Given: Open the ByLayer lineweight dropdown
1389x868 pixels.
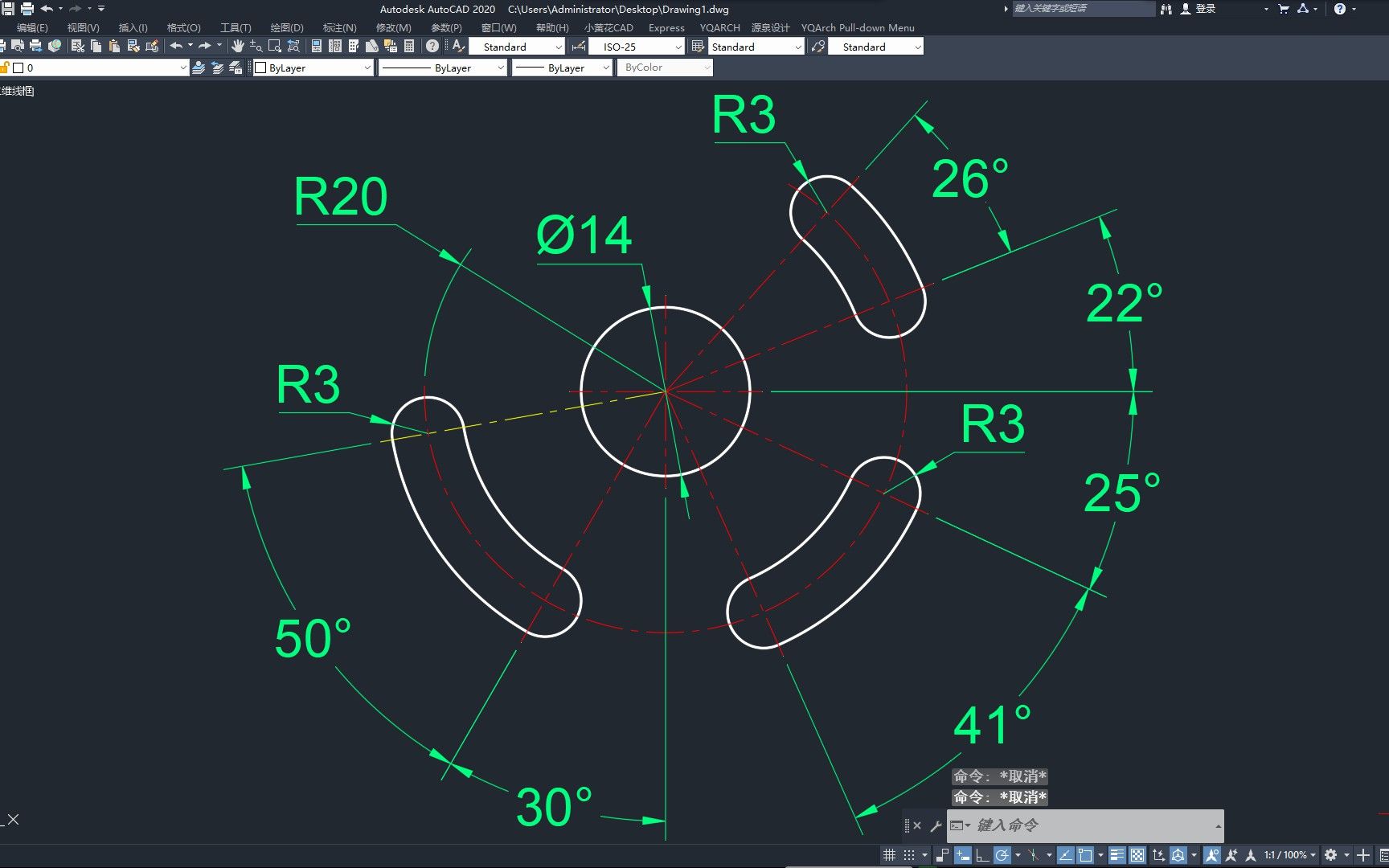Looking at the screenshot, I should point(563,68).
